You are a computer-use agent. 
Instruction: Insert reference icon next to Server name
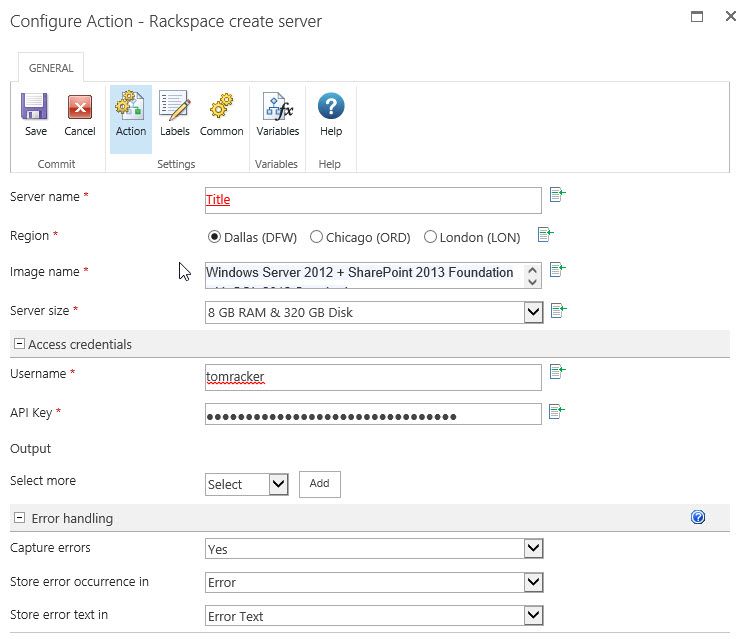click(x=558, y=194)
